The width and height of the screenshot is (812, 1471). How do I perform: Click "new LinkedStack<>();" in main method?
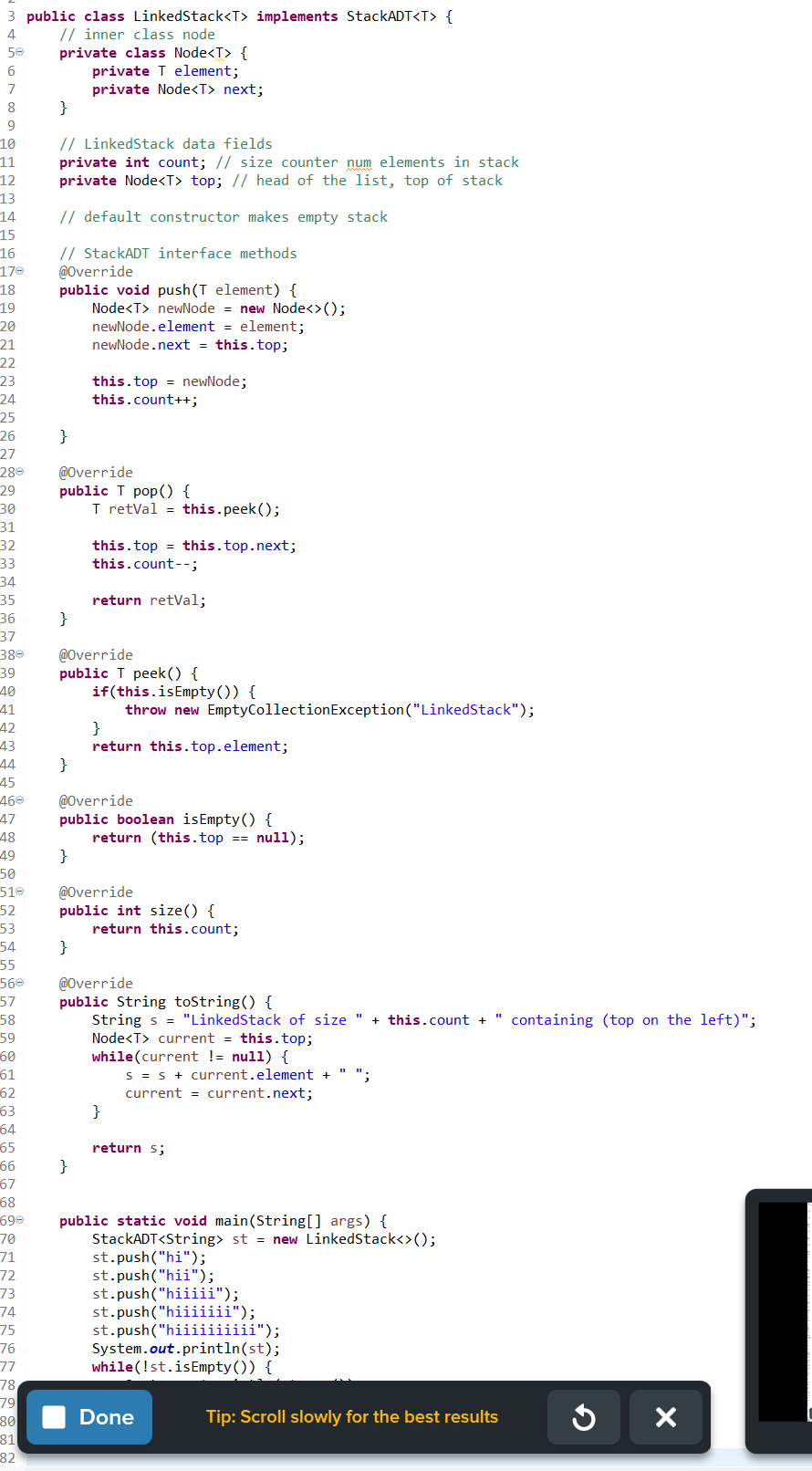point(355,1239)
